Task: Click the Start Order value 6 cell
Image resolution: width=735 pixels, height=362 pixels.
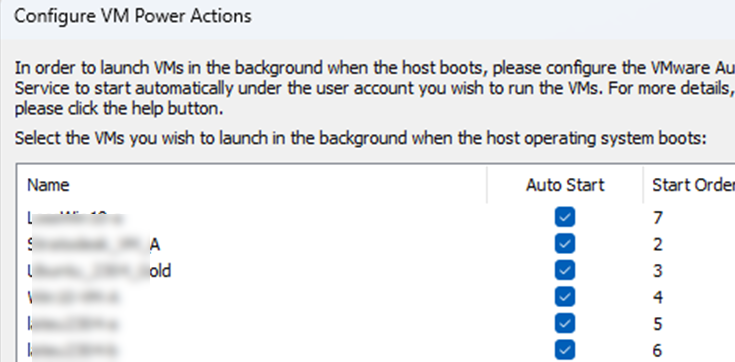Action: (658, 350)
